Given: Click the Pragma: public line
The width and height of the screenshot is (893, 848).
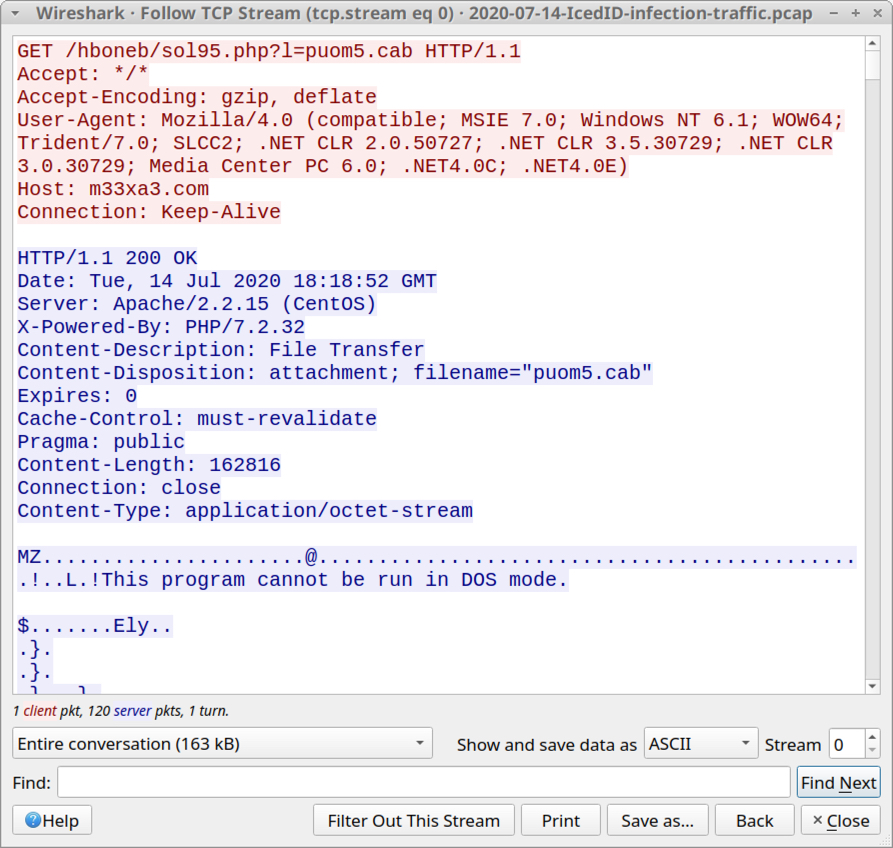Looking at the screenshot, I should tap(101, 442).
